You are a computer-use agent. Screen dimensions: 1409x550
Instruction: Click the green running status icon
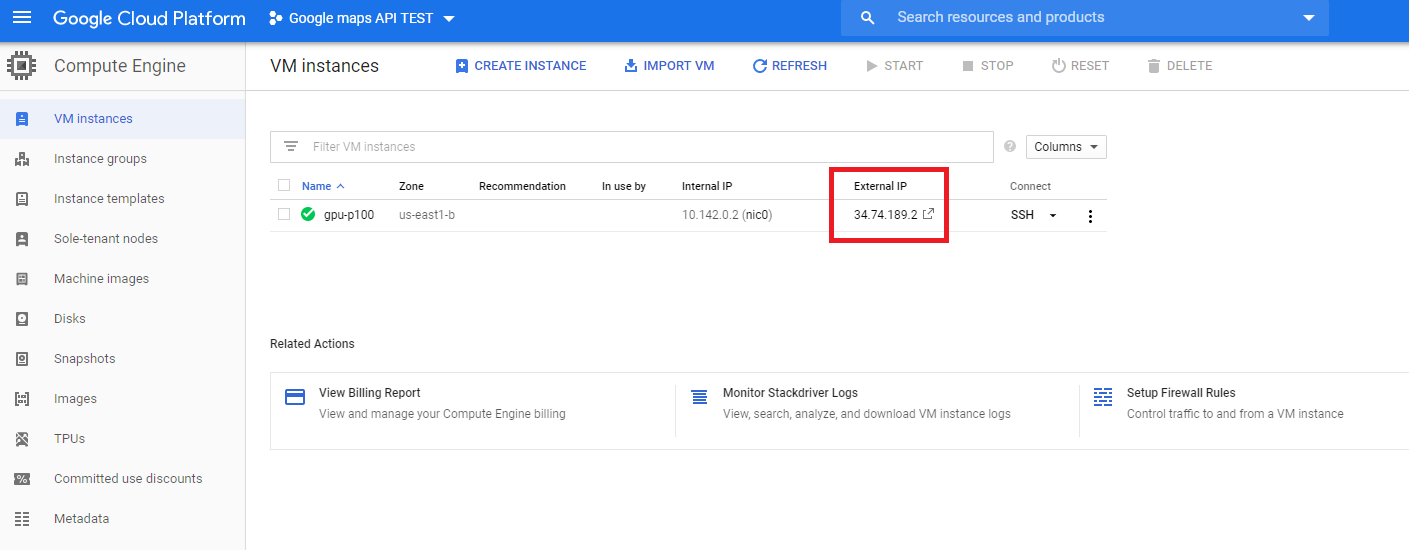click(x=308, y=214)
